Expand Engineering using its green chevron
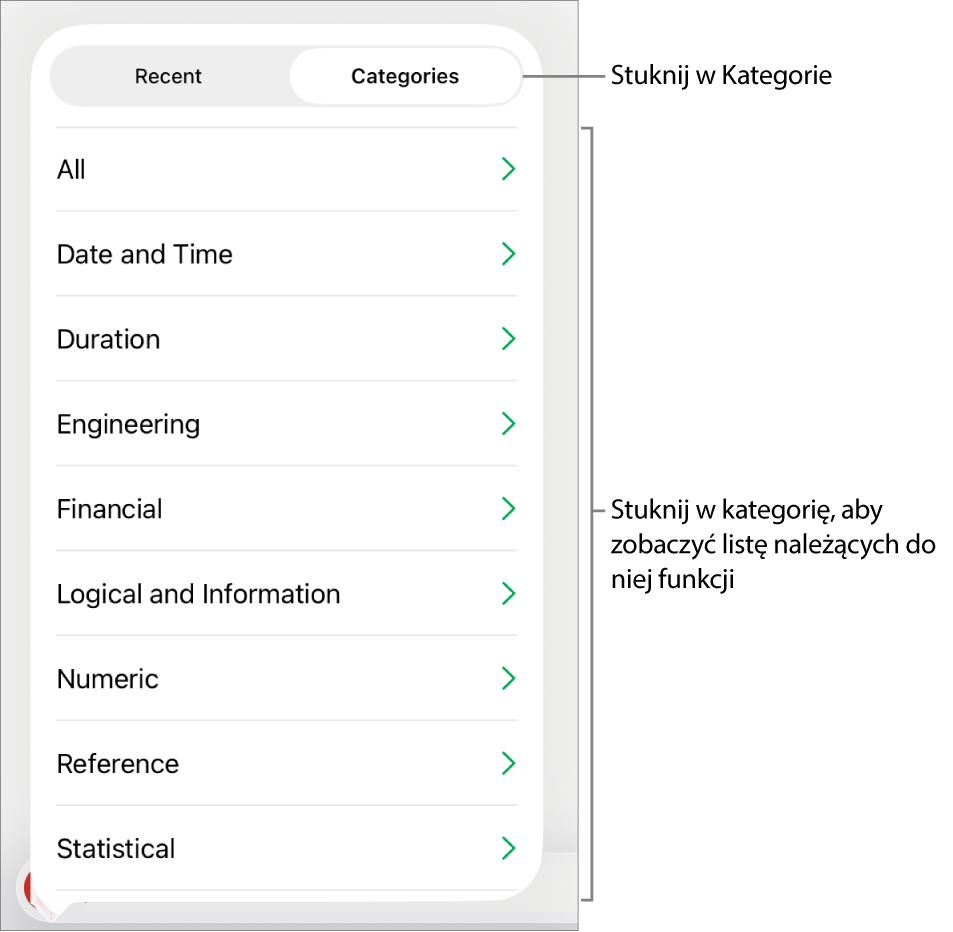Viewport: 953px width, 932px height. pos(508,424)
